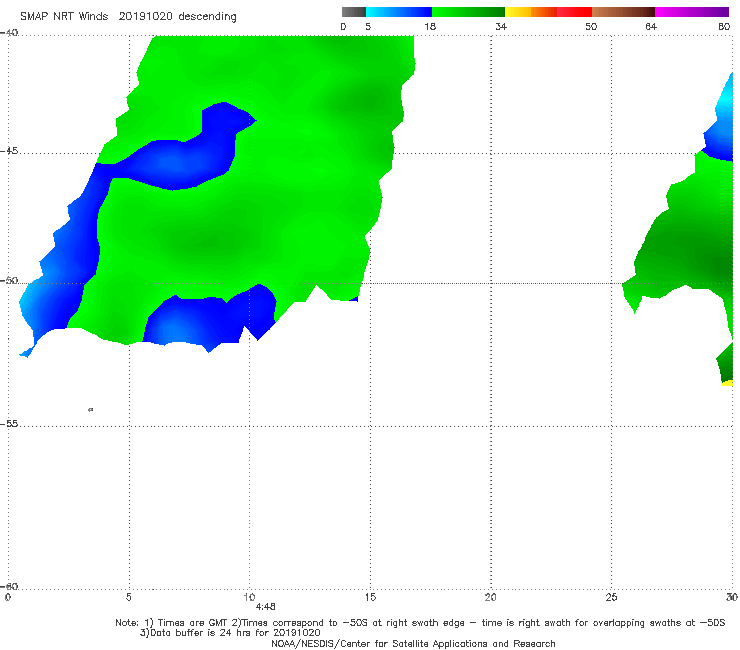Click the longitude label '10' on bottom axis
This screenshot has width=740, height=650.
click(x=249, y=597)
